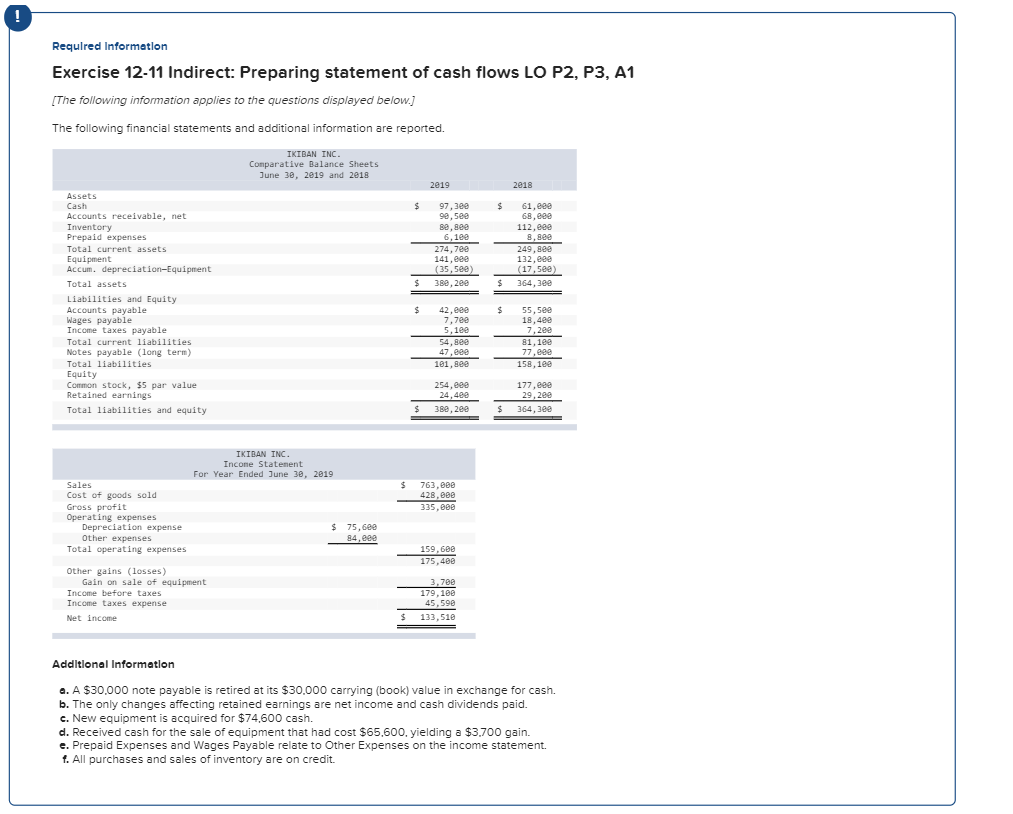
Task: Select the Net income value $133,510
Action: (x=438, y=618)
